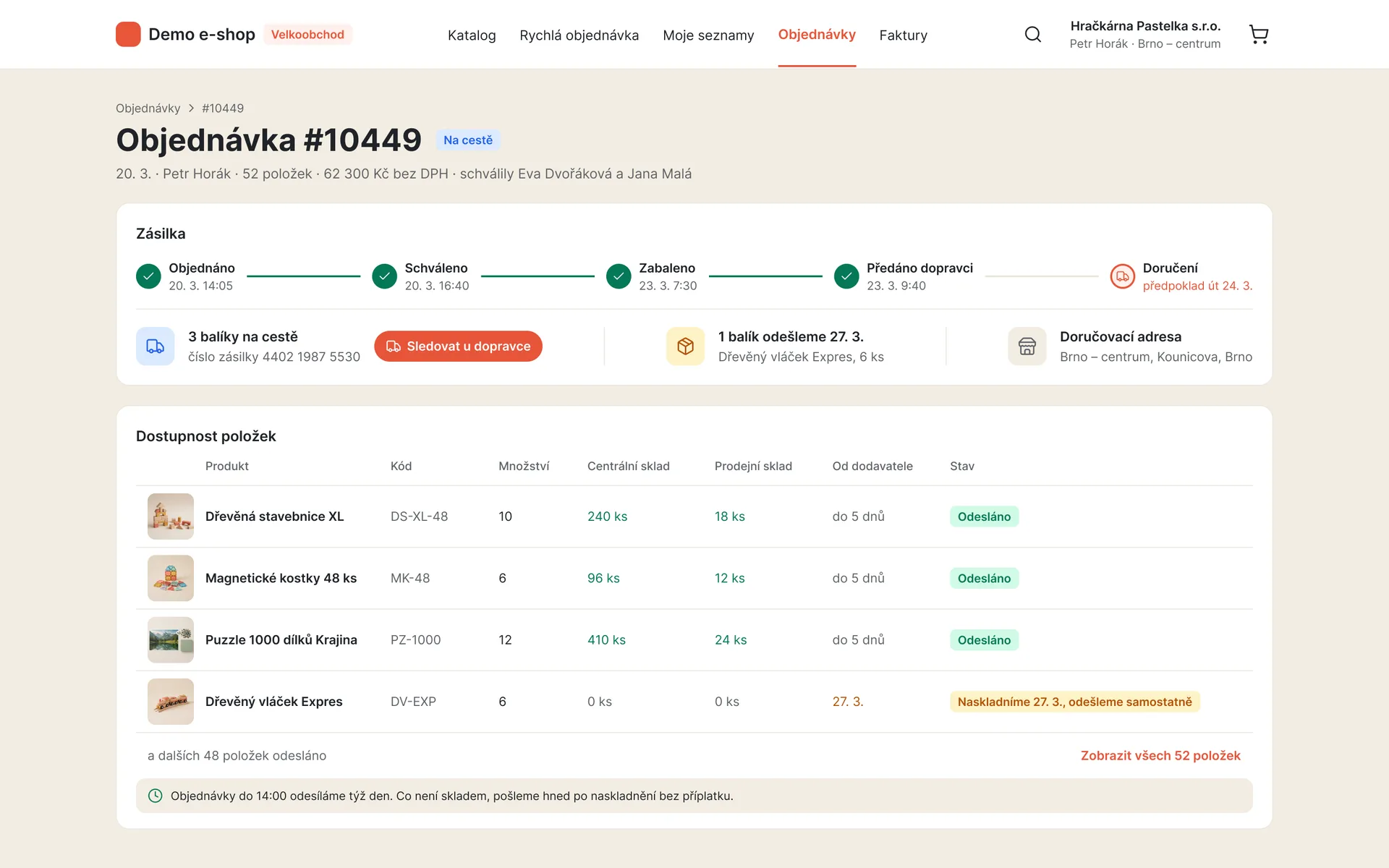Click product name Magnetické kostky 48 ks
The height and width of the screenshot is (868, 1389).
[x=281, y=578]
